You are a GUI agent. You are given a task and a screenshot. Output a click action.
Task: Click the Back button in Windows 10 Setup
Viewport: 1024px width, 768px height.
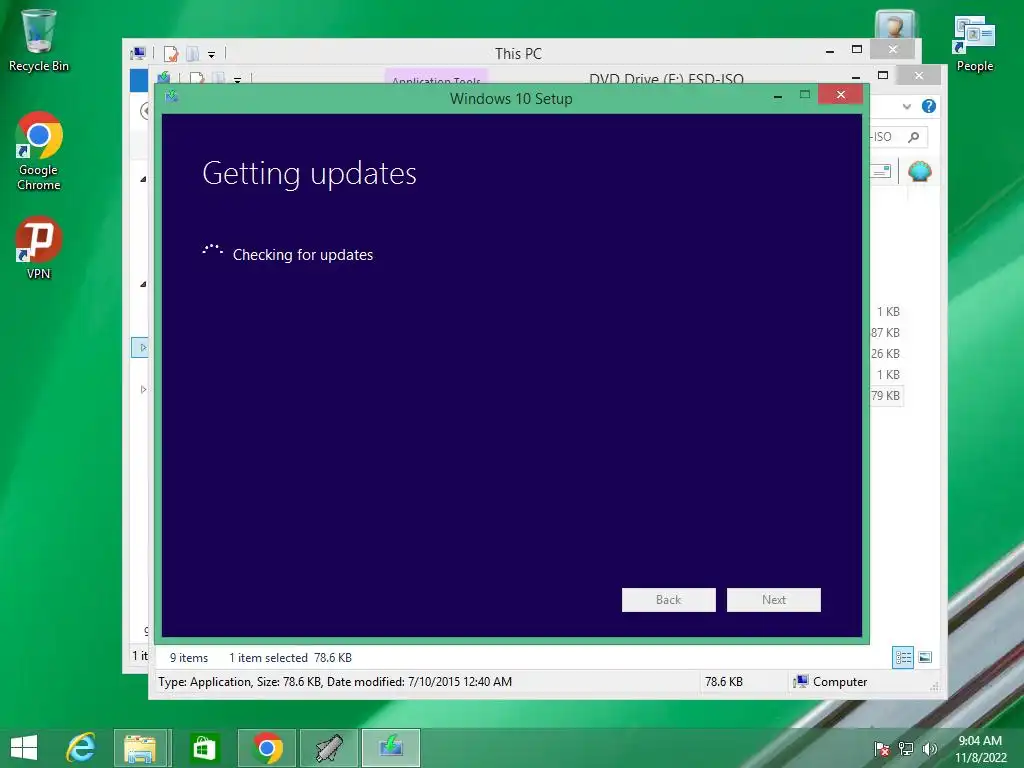pos(668,600)
